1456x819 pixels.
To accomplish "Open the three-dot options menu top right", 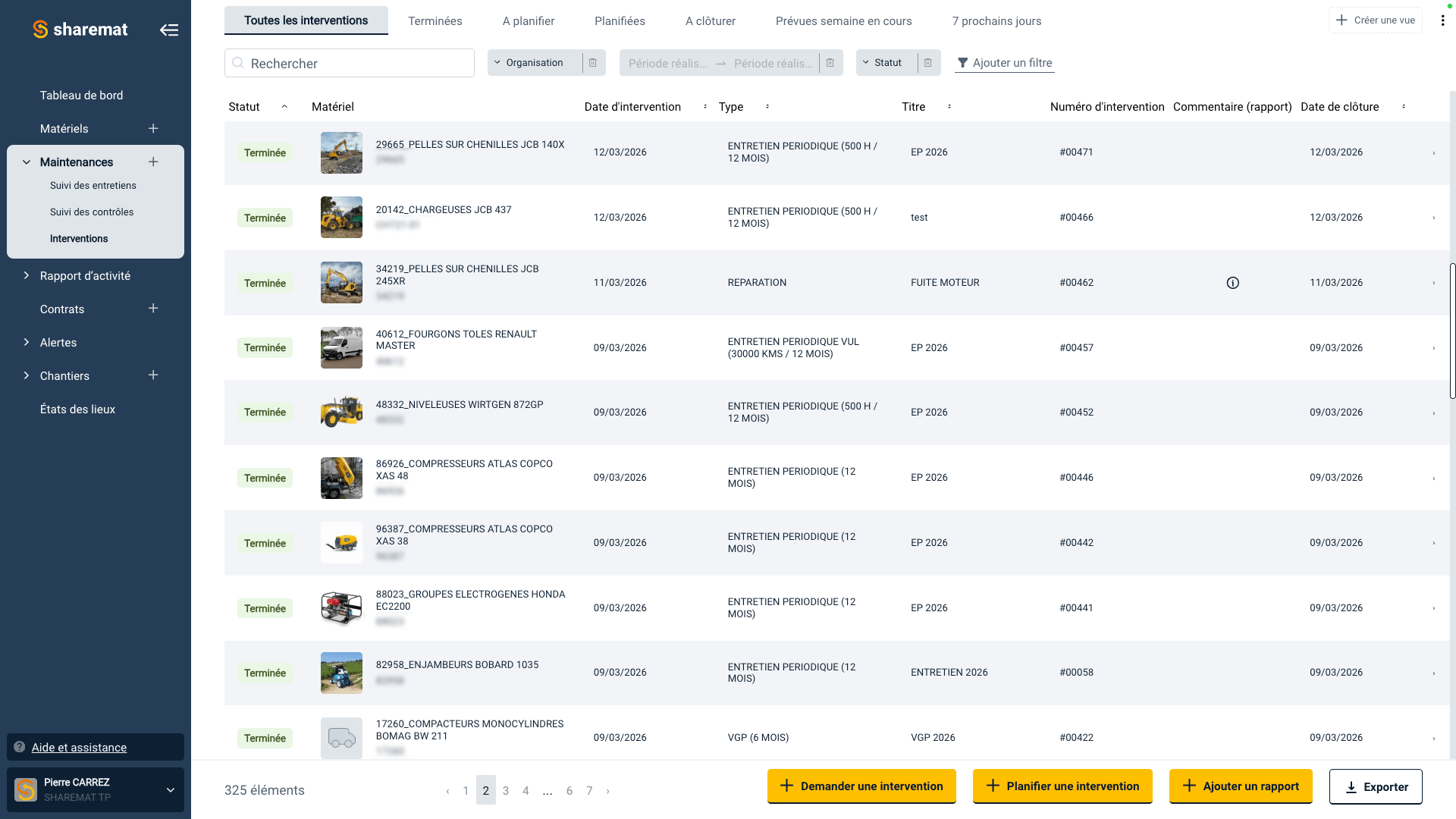I will click(x=1443, y=20).
